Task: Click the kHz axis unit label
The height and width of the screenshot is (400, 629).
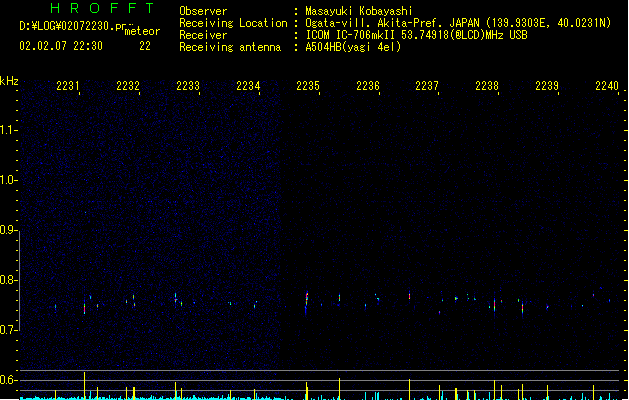Action: click(9, 81)
